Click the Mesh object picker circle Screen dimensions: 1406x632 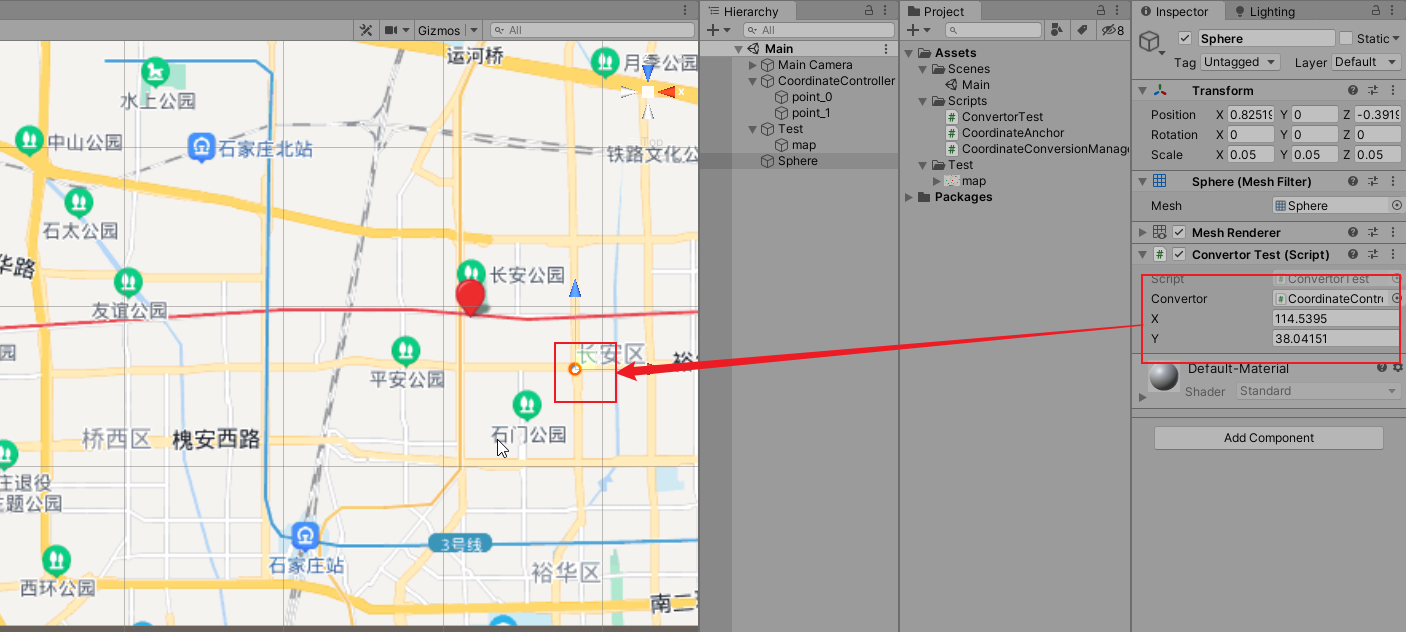pos(1397,205)
